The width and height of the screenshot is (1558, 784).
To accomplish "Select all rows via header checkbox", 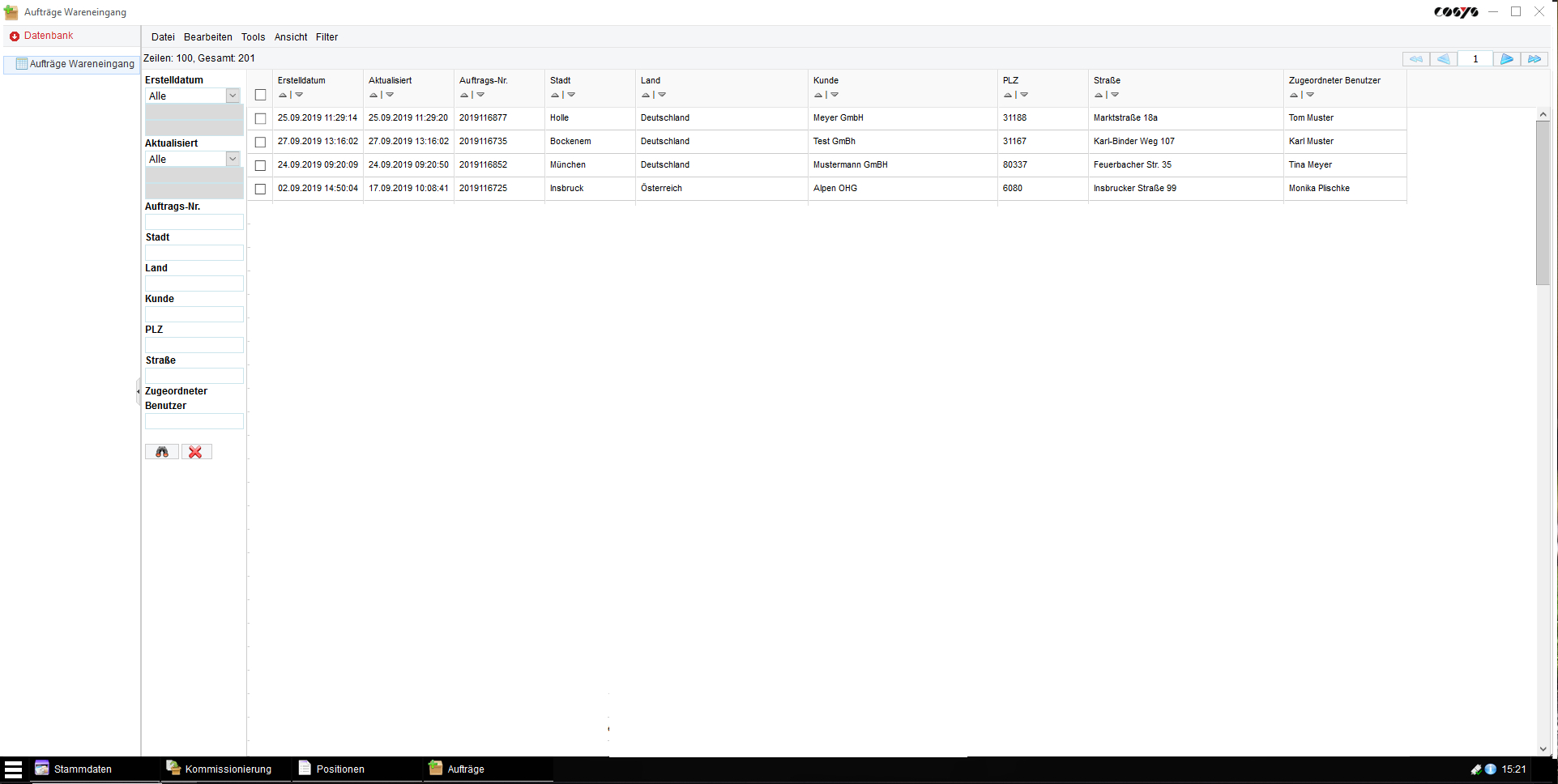I will [x=260, y=95].
